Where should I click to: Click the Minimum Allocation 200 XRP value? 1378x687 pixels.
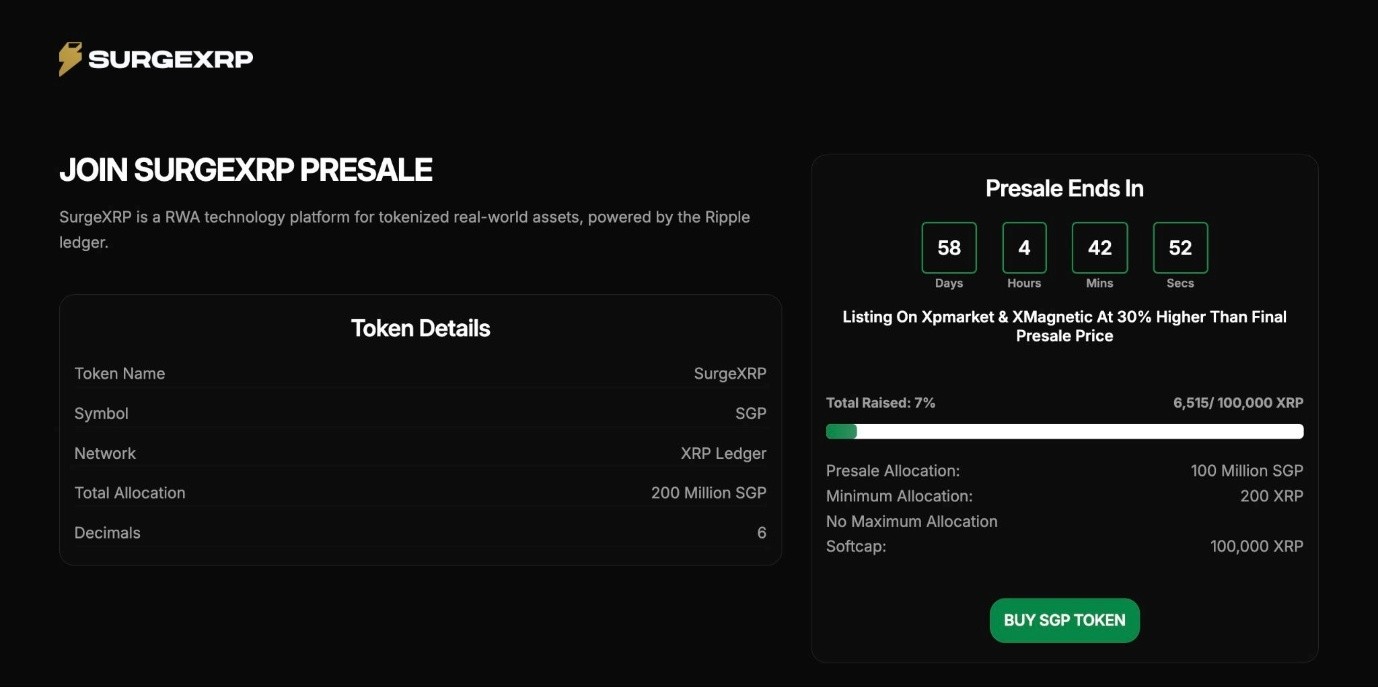(1272, 496)
